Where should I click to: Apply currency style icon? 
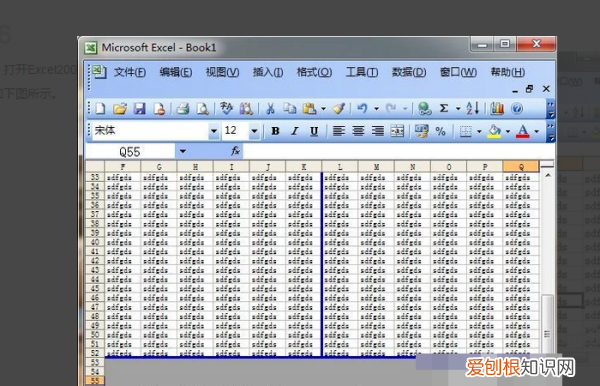pyautogui.click(x=421, y=131)
